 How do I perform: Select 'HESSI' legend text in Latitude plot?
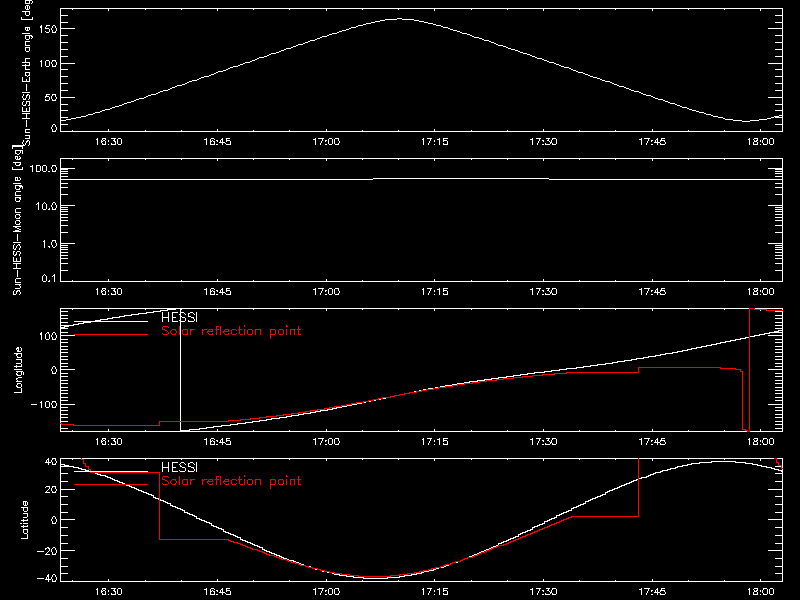pos(179,467)
